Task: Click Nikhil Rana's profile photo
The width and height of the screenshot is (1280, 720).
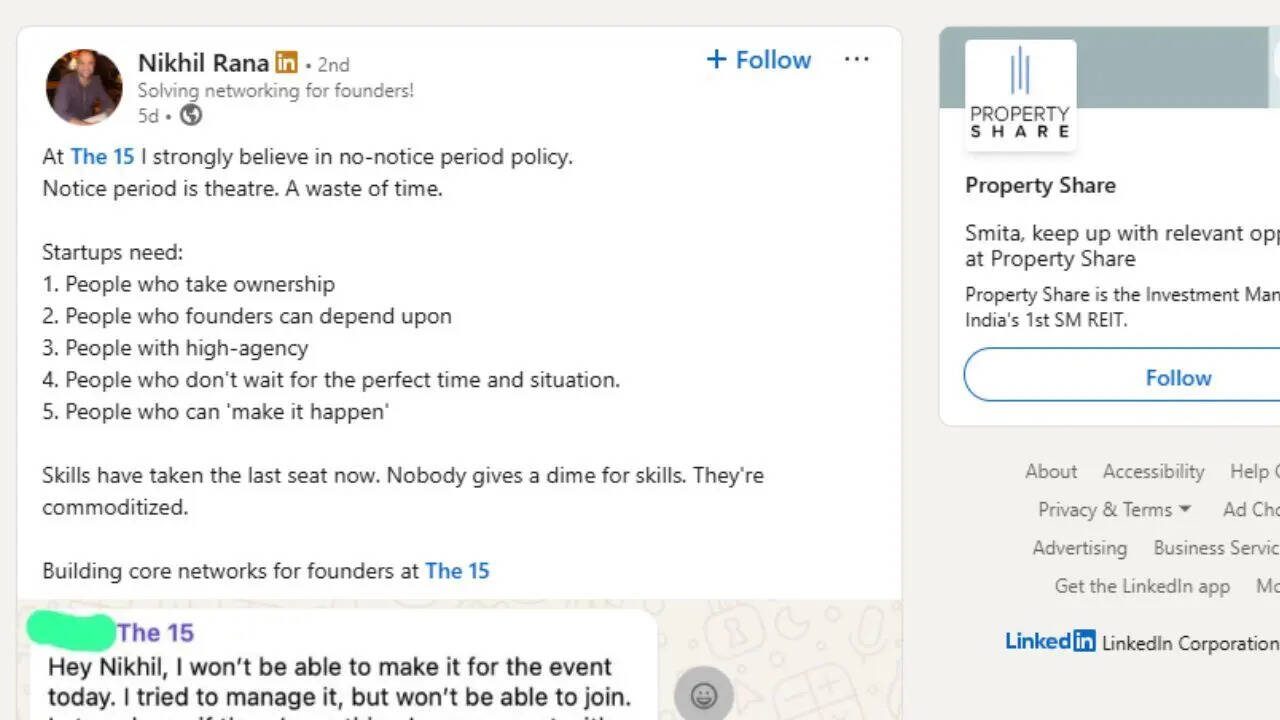Action: click(84, 87)
